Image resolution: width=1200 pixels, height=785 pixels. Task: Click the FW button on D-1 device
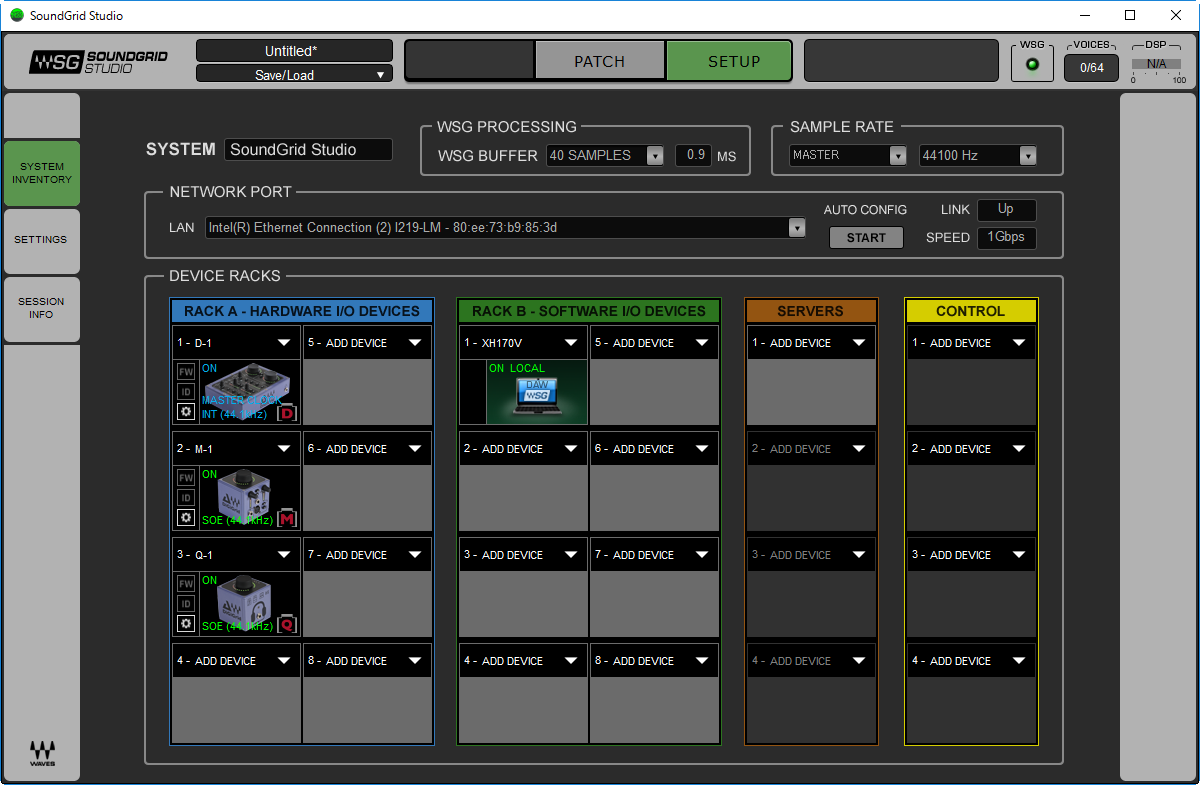tap(185, 371)
